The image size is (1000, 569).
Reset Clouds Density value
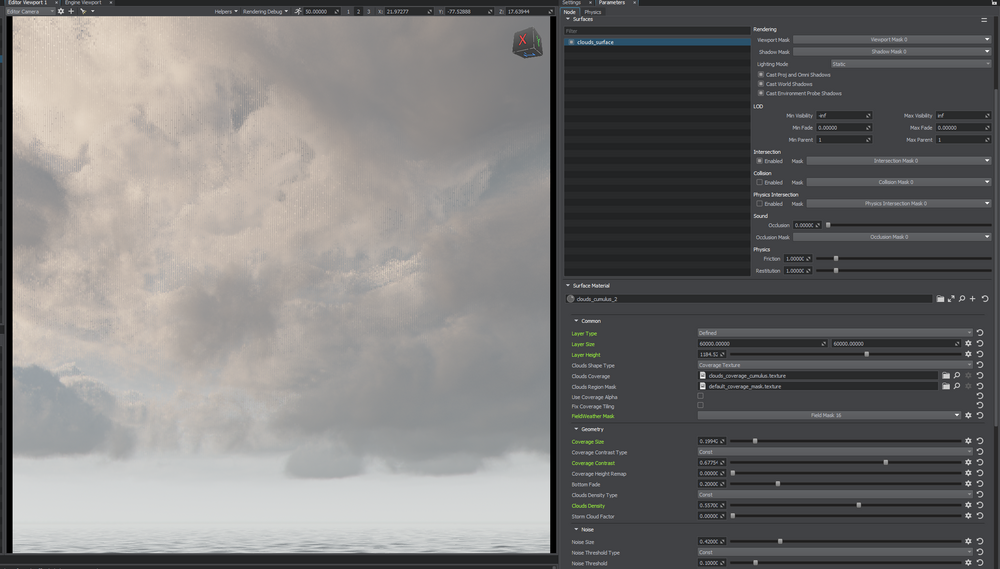(x=980, y=505)
